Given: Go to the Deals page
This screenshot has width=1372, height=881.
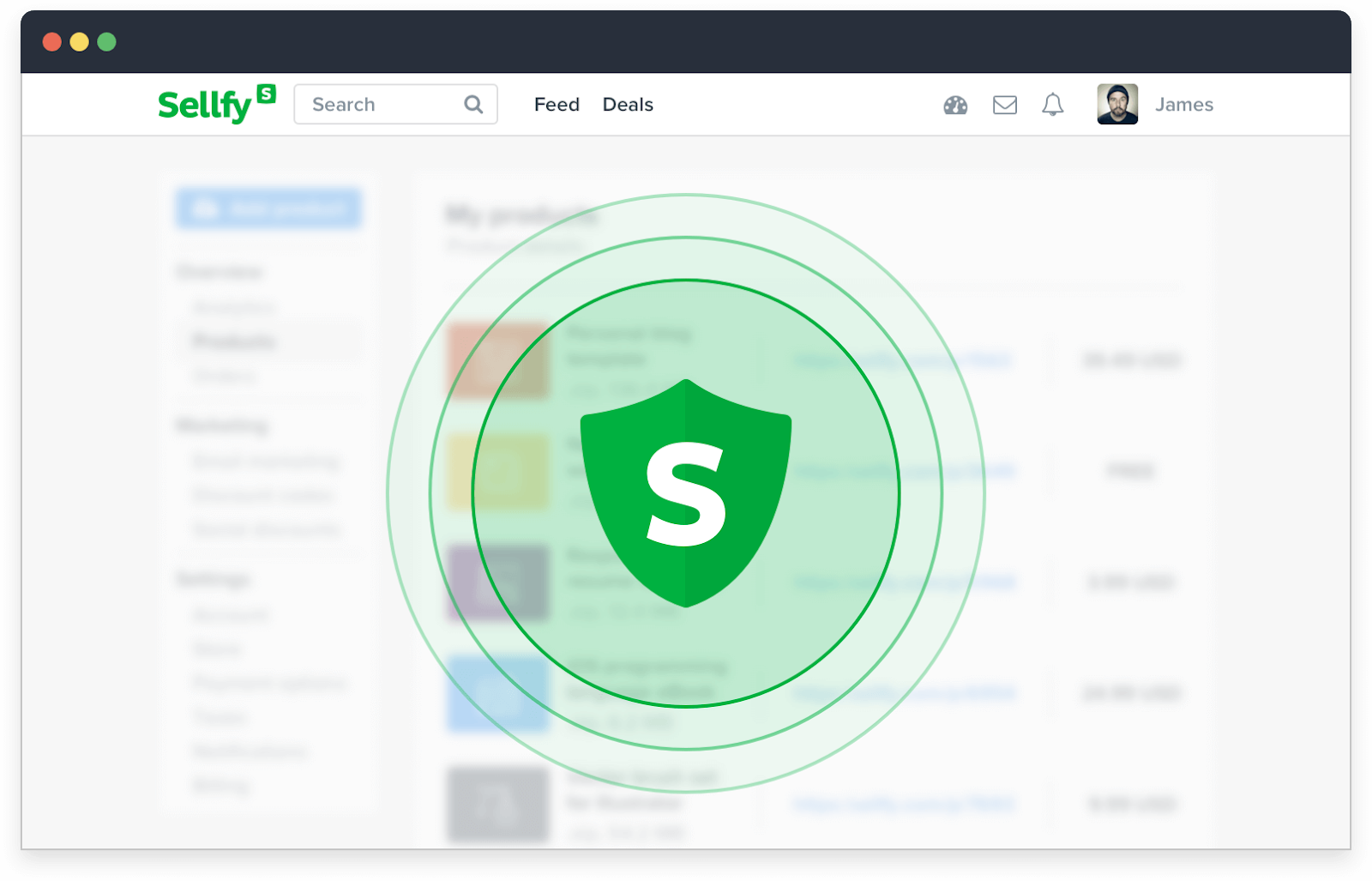Looking at the screenshot, I should coord(628,105).
